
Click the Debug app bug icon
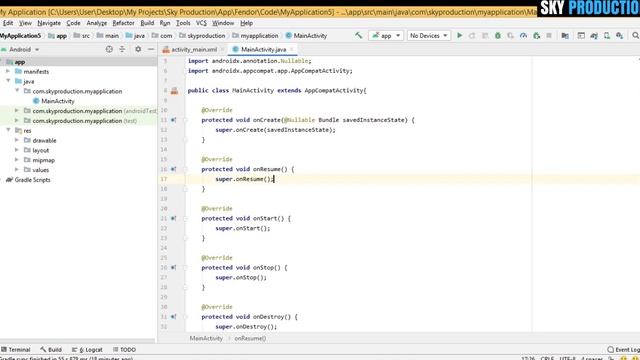(498, 36)
